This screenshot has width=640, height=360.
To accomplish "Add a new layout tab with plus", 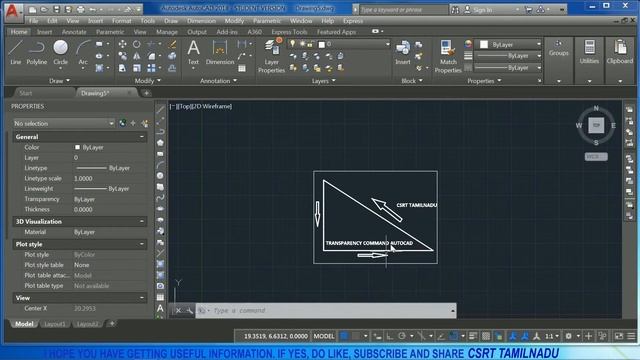I will pos(112,324).
